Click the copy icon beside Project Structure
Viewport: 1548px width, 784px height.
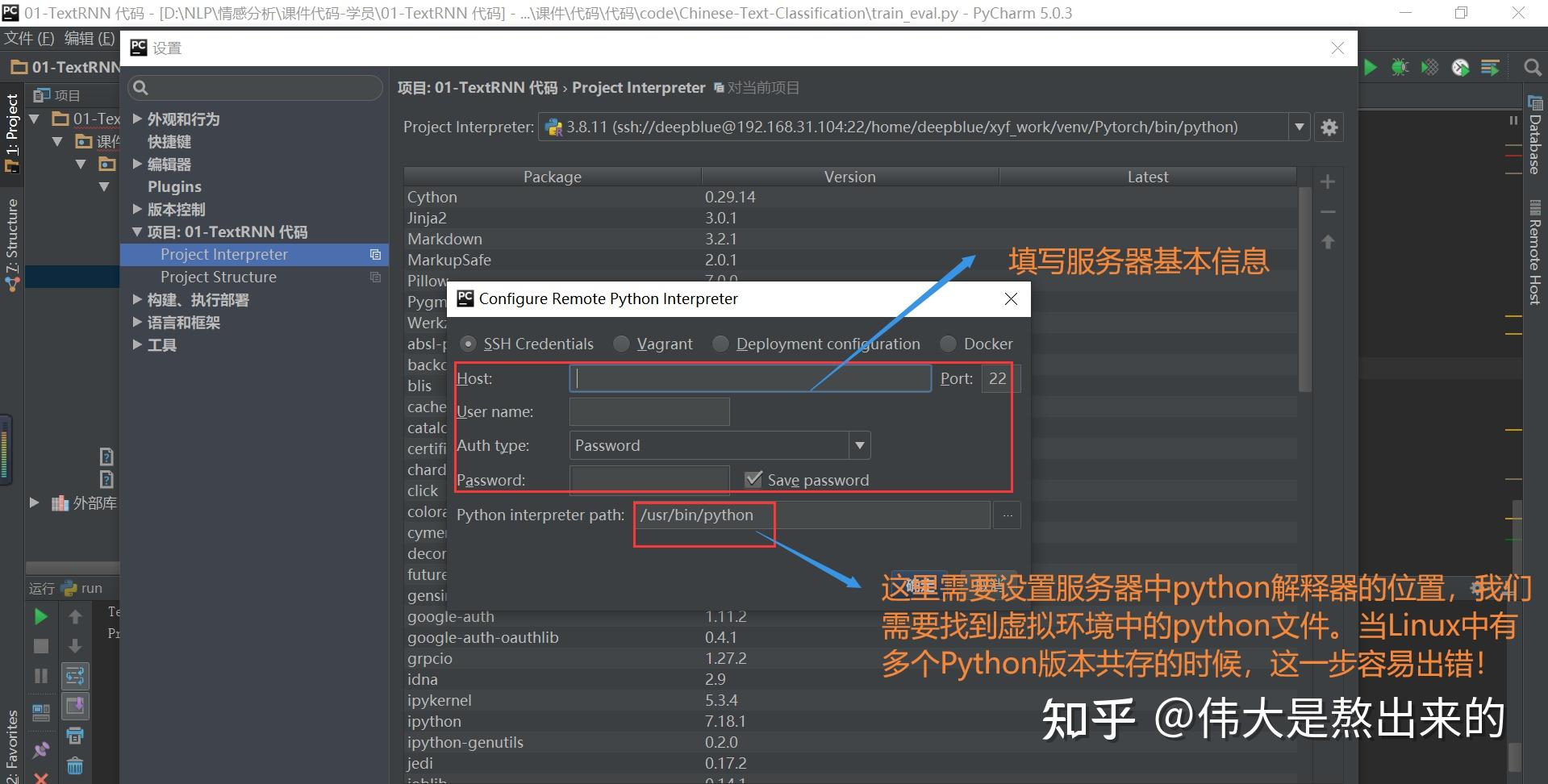coord(375,277)
